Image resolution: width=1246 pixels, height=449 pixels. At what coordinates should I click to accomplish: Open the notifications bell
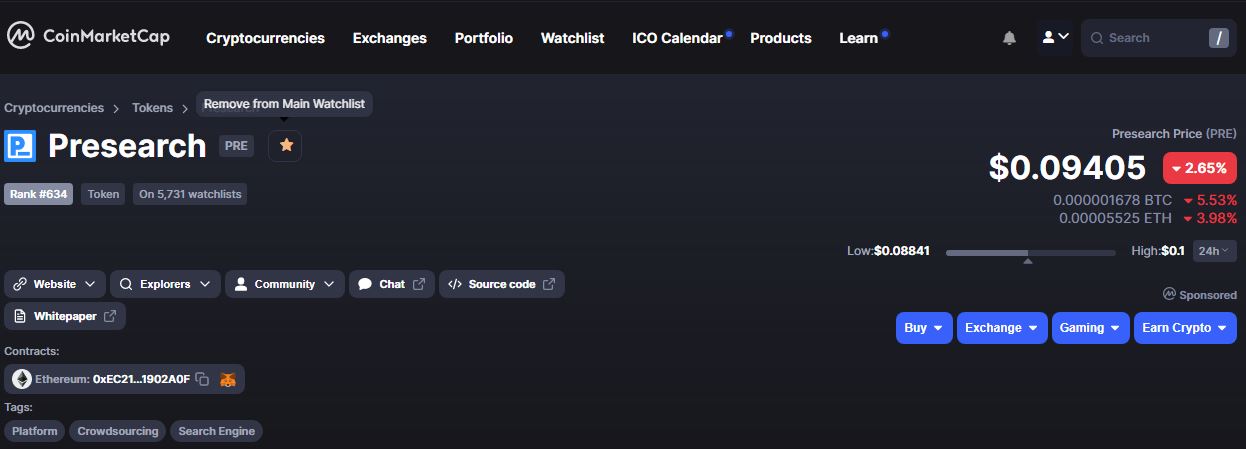[1009, 38]
